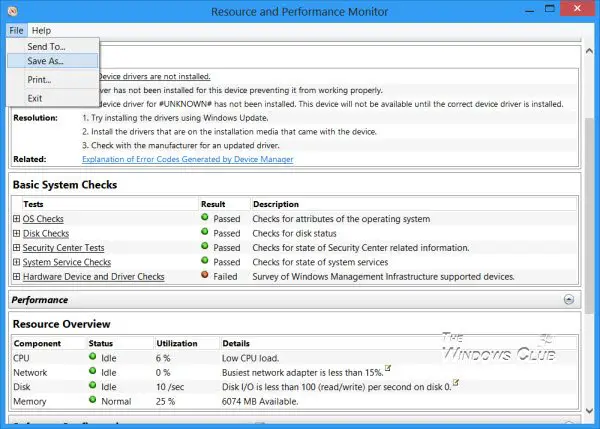Click the app icon in the title bar

point(12,11)
